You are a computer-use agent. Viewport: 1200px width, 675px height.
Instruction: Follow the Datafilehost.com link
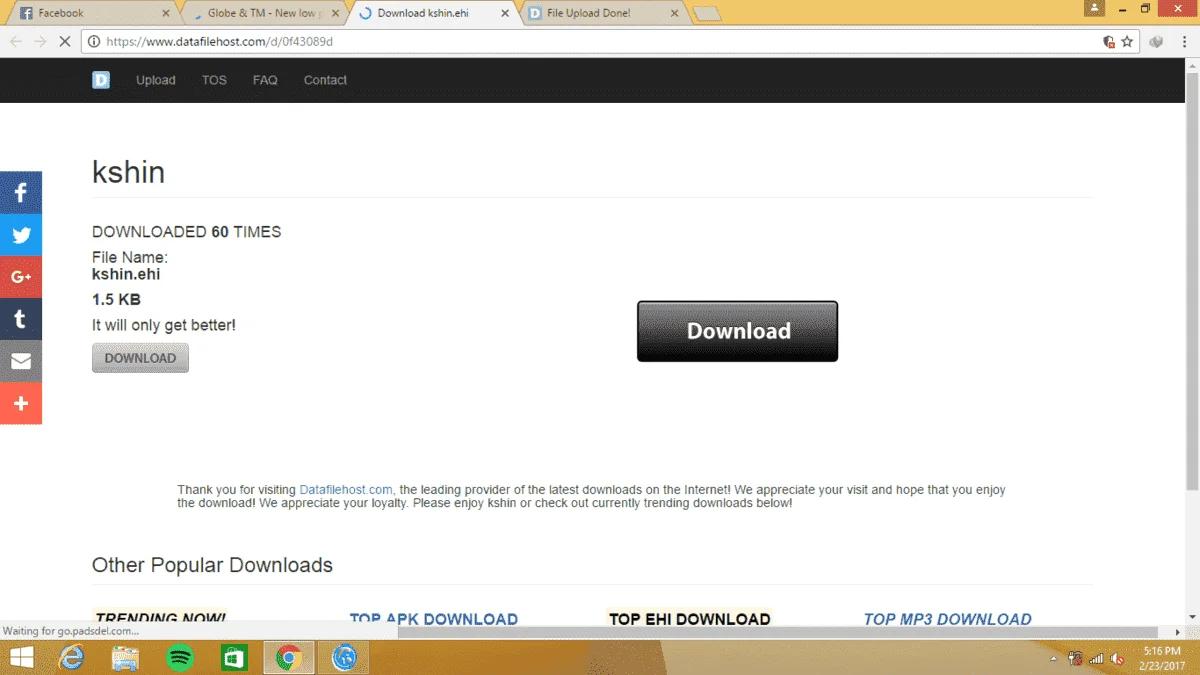coord(346,490)
